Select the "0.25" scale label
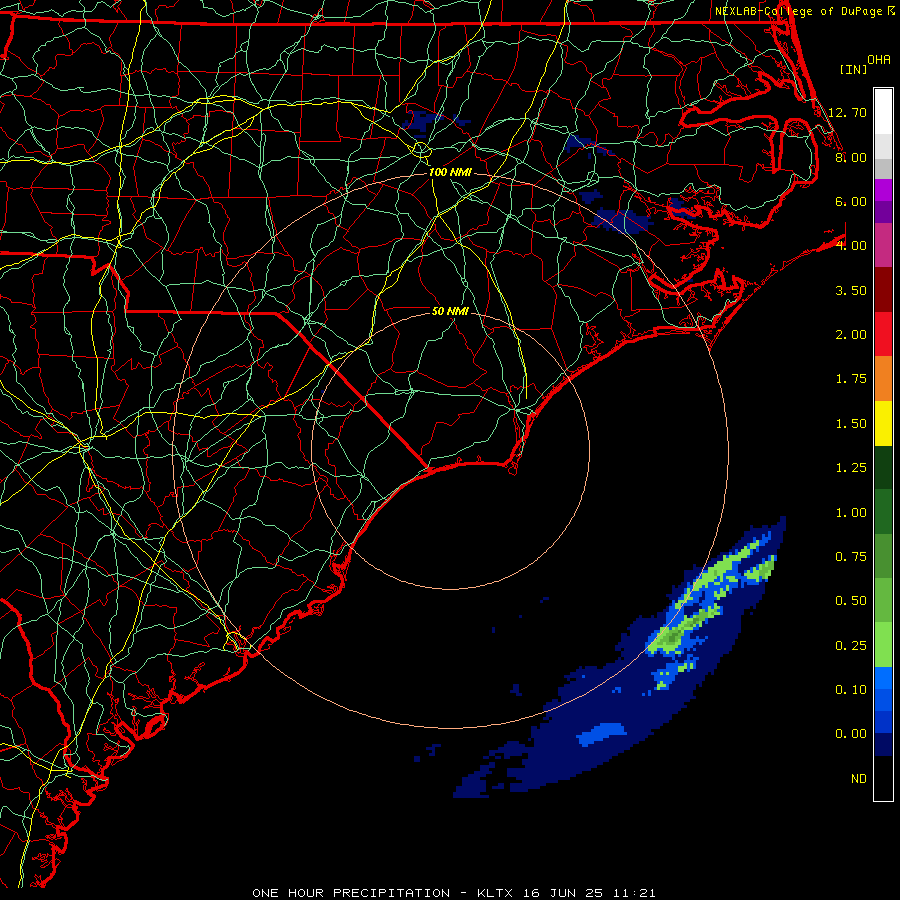Viewport: 900px width, 900px height. coord(851,646)
